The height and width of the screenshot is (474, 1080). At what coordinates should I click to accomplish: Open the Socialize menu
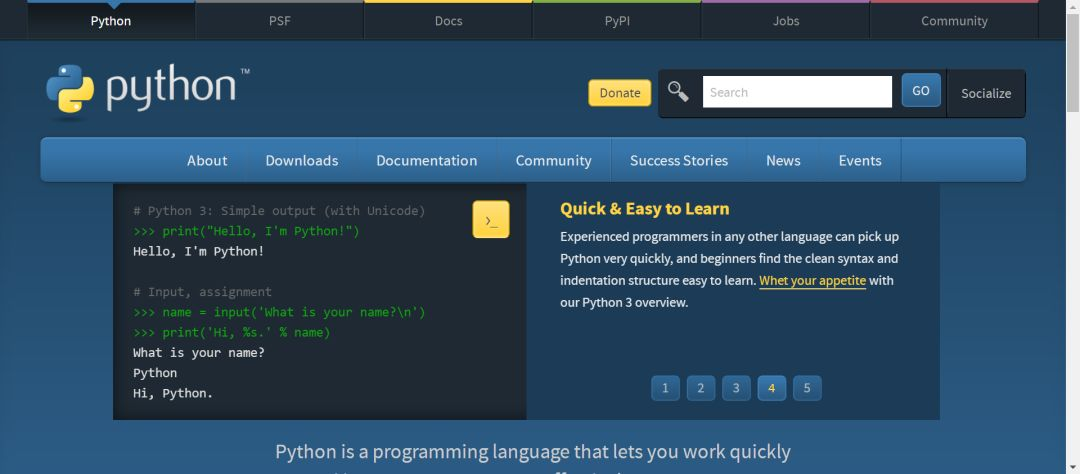[x=986, y=93]
